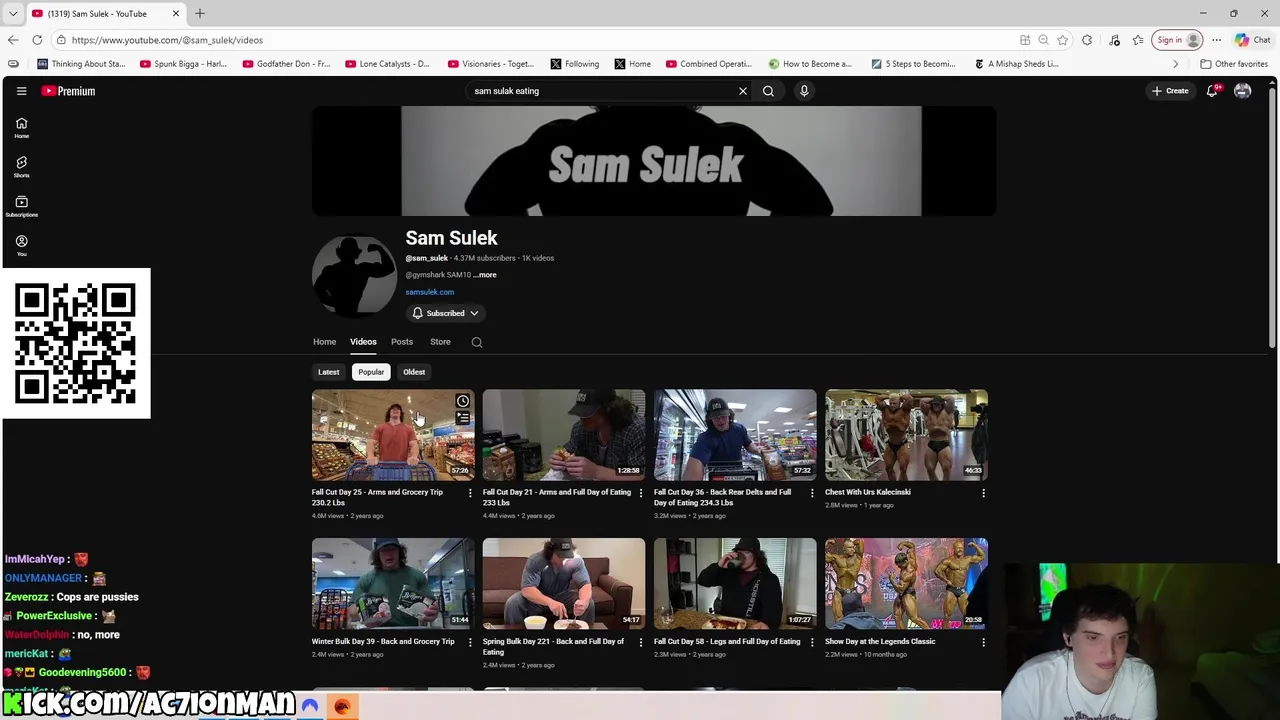
Task: Open the 'Godfather Don' bookmark
Action: [x=286, y=64]
